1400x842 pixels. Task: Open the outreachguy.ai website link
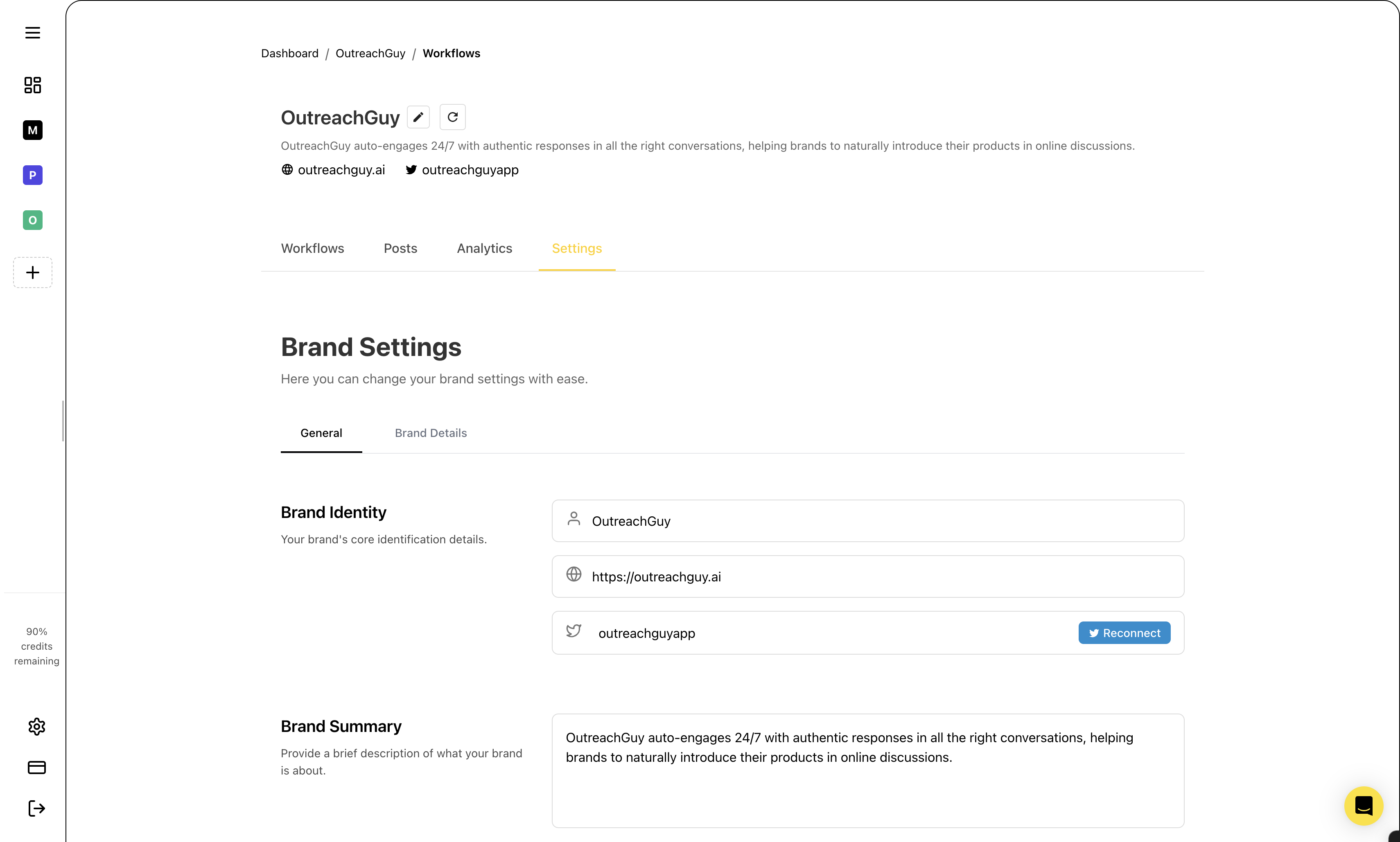(341, 170)
